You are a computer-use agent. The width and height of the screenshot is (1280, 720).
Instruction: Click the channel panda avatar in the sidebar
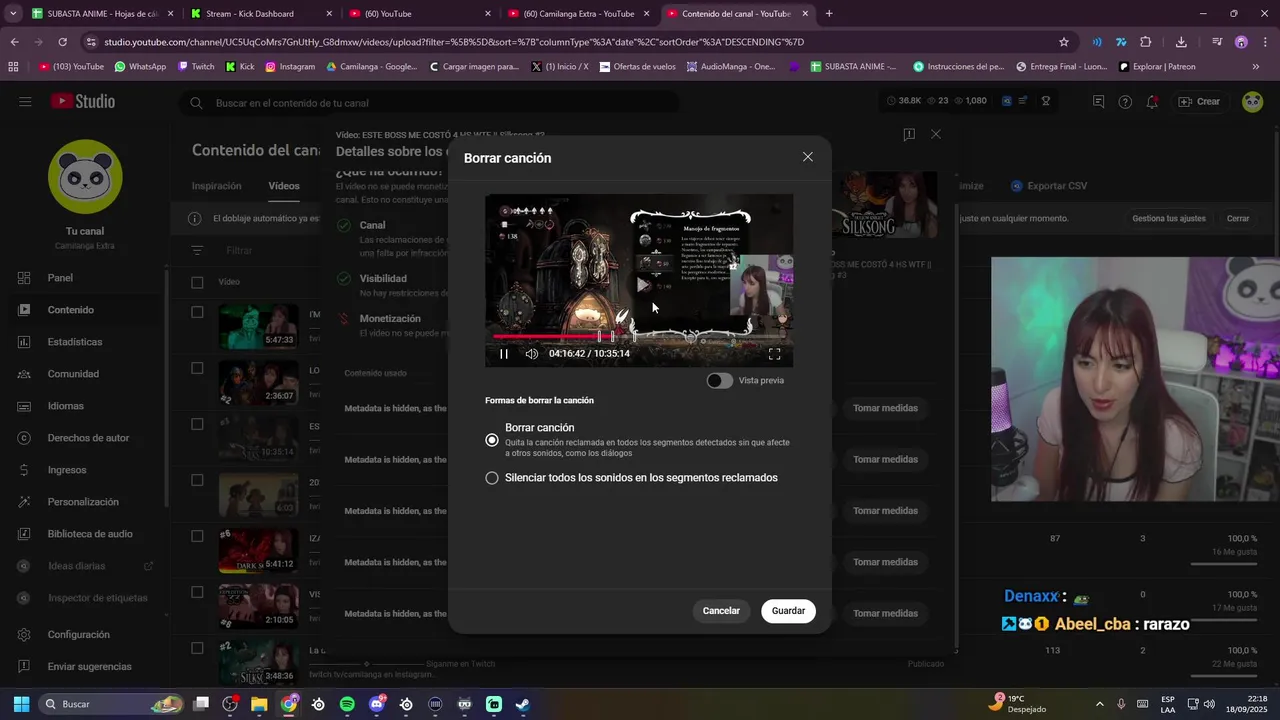[85, 176]
